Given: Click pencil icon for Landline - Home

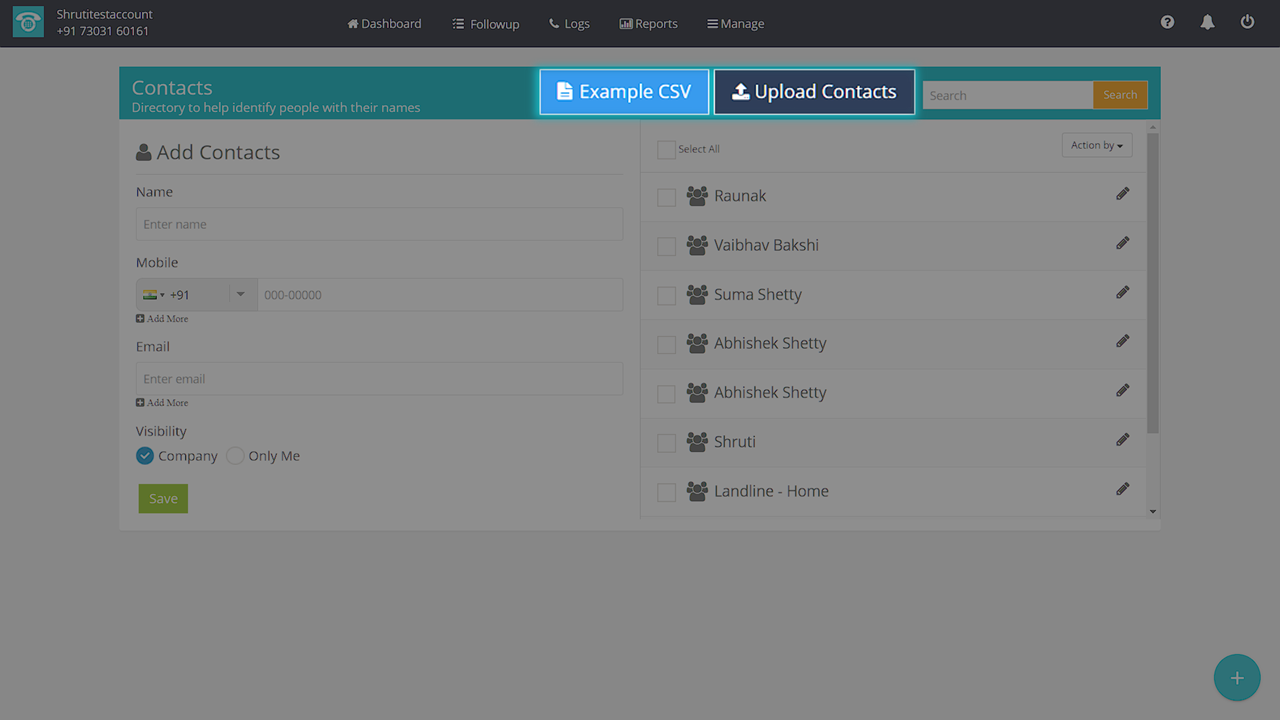Looking at the screenshot, I should (x=1122, y=489).
